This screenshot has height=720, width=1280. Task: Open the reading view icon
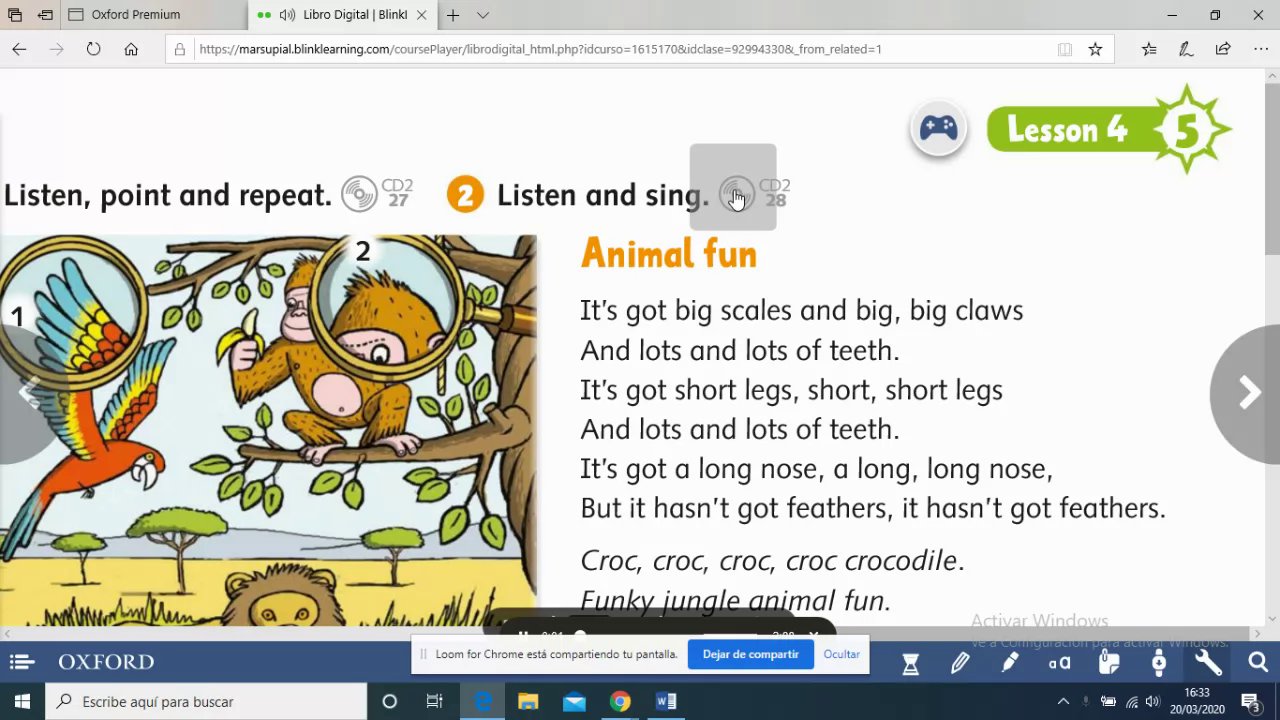(1065, 49)
